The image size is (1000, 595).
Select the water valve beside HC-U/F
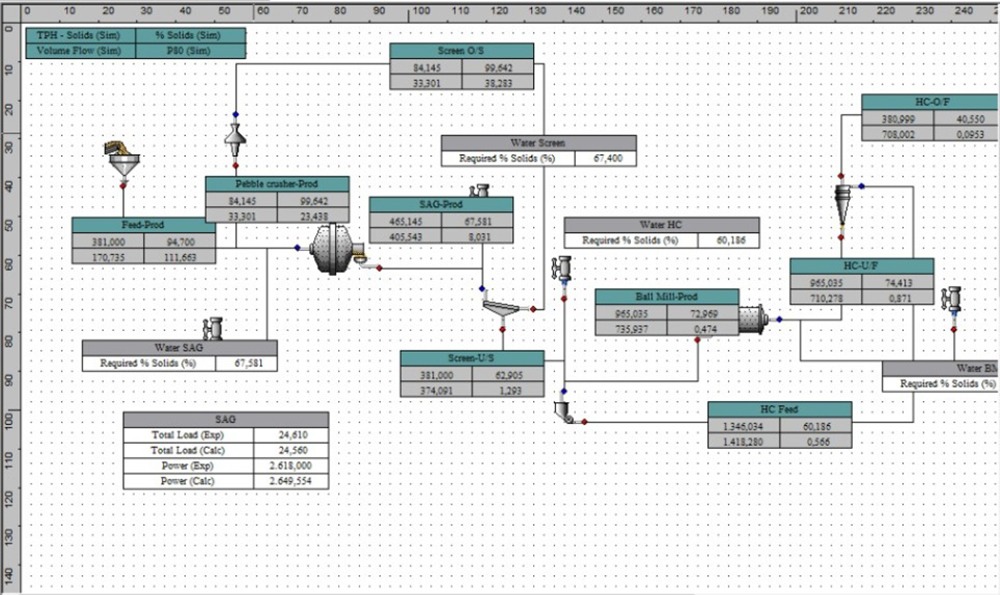(x=952, y=299)
